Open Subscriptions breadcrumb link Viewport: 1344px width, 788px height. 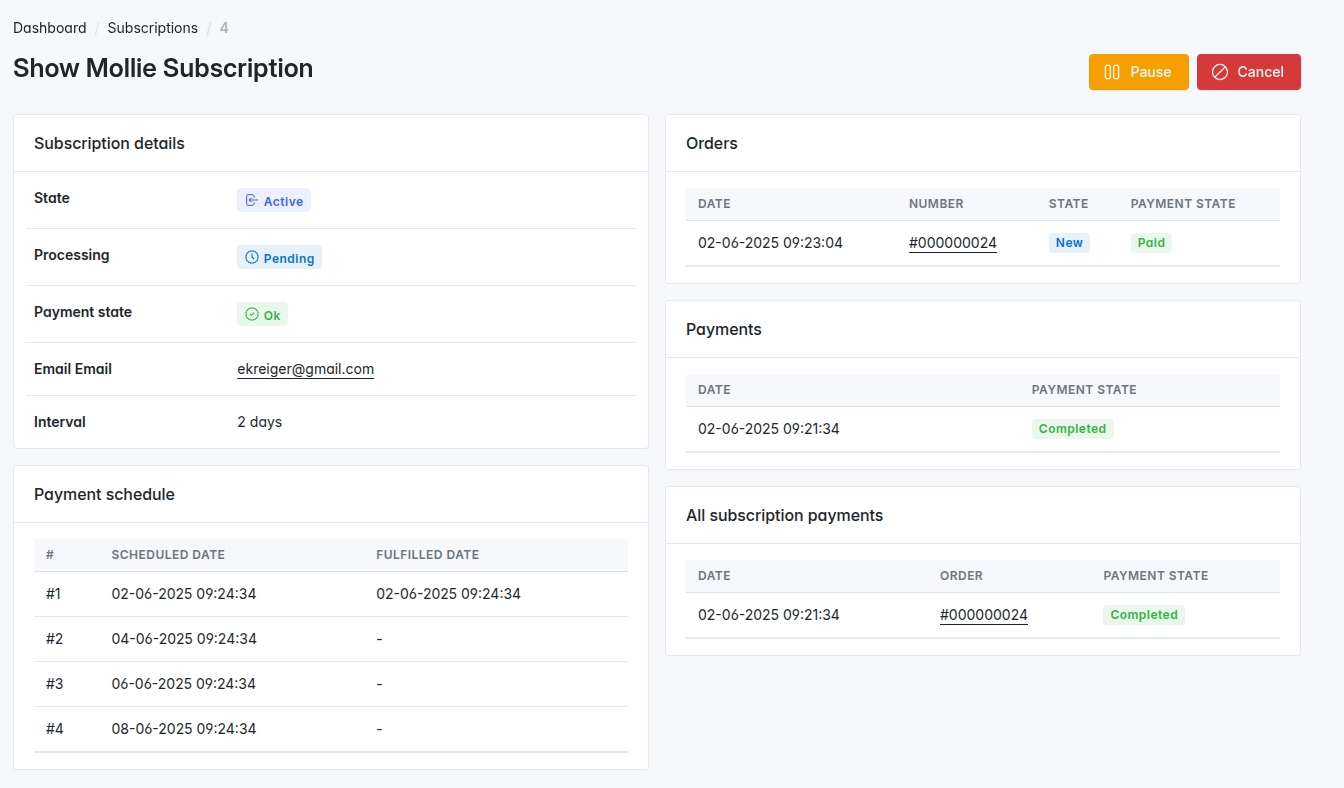[152, 28]
